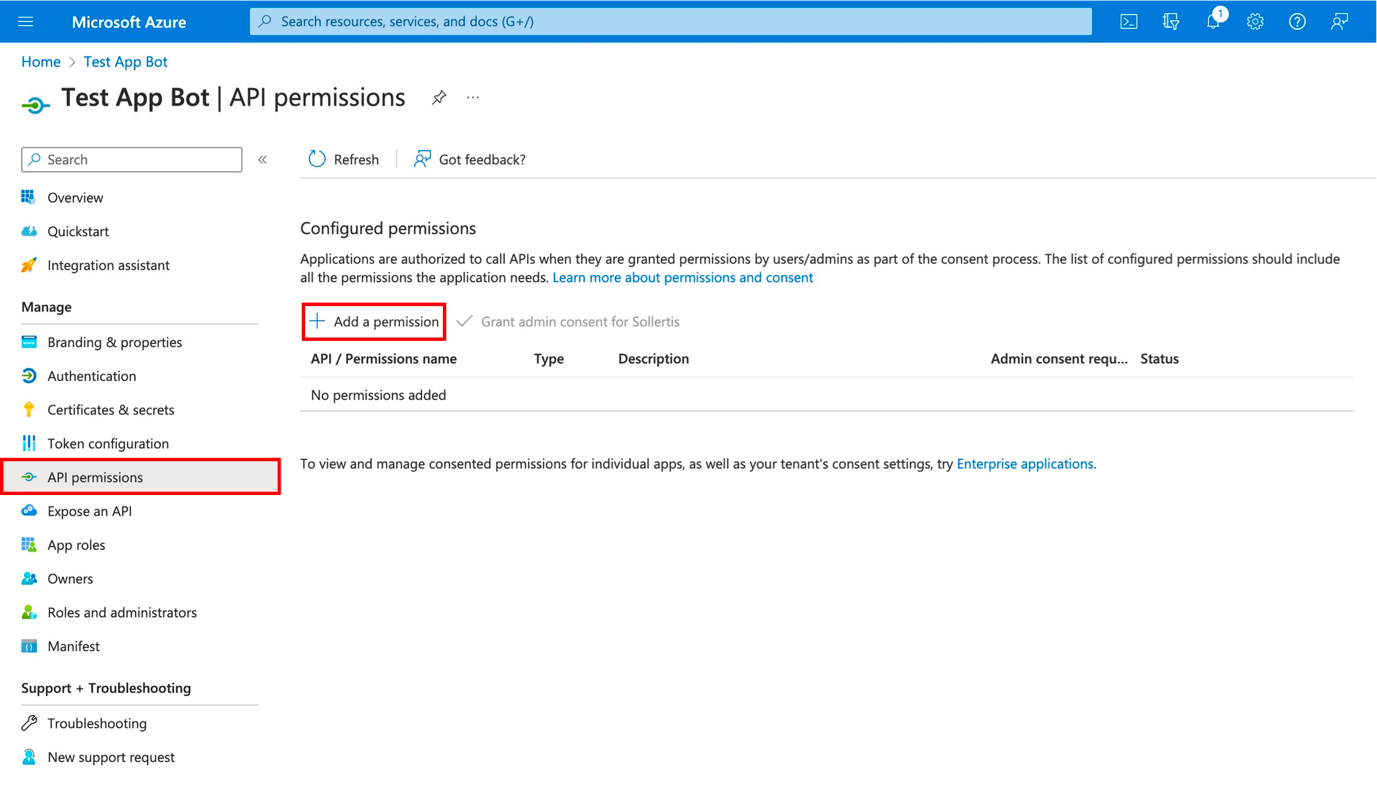Open the Owners page
This screenshot has width=1377, height=789.
(70, 579)
